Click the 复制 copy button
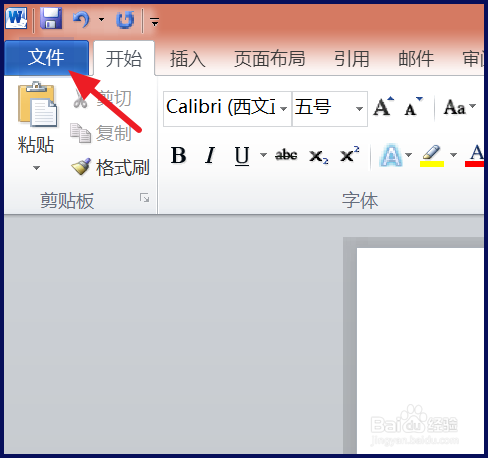Viewport: 488px width, 458px height. point(101,133)
